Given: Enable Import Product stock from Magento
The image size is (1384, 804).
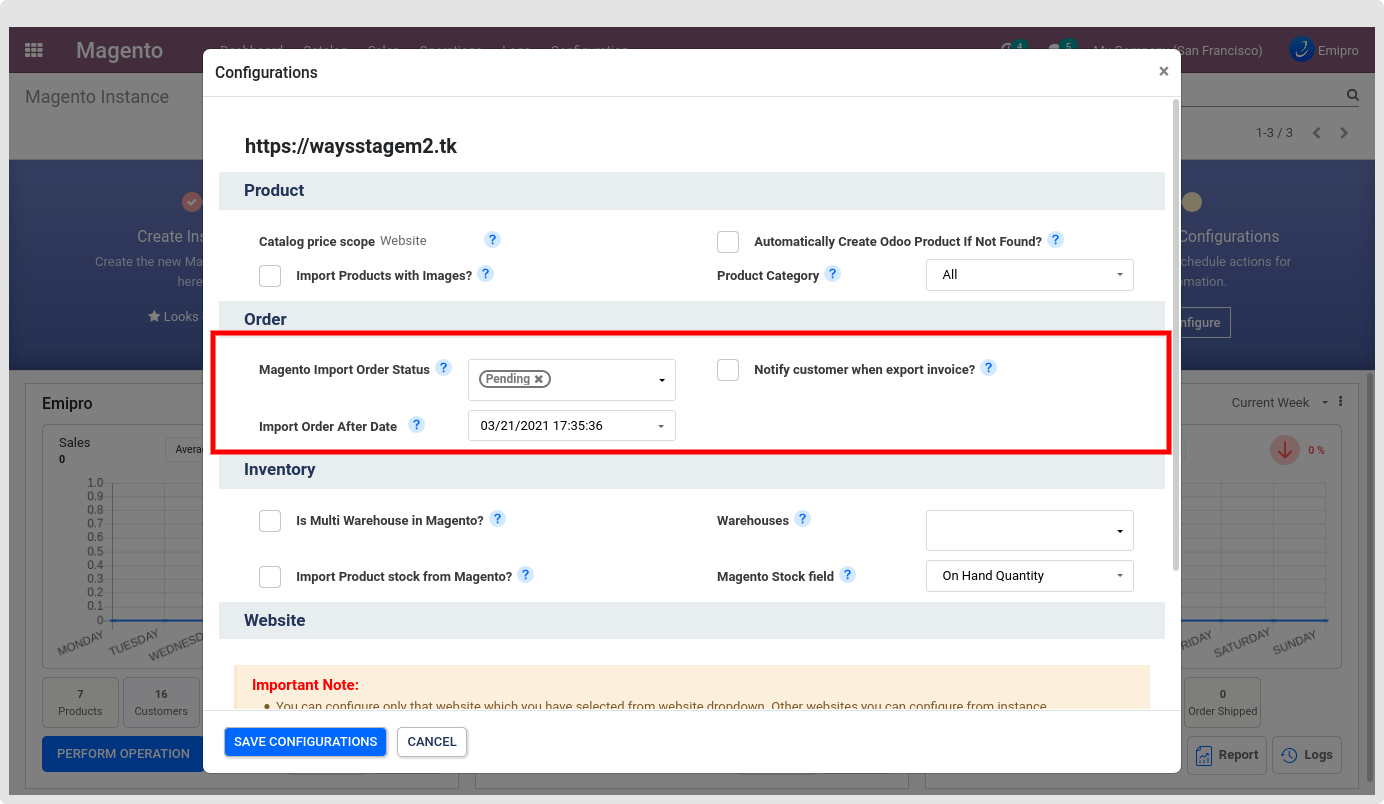Looking at the screenshot, I should [270, 577].
